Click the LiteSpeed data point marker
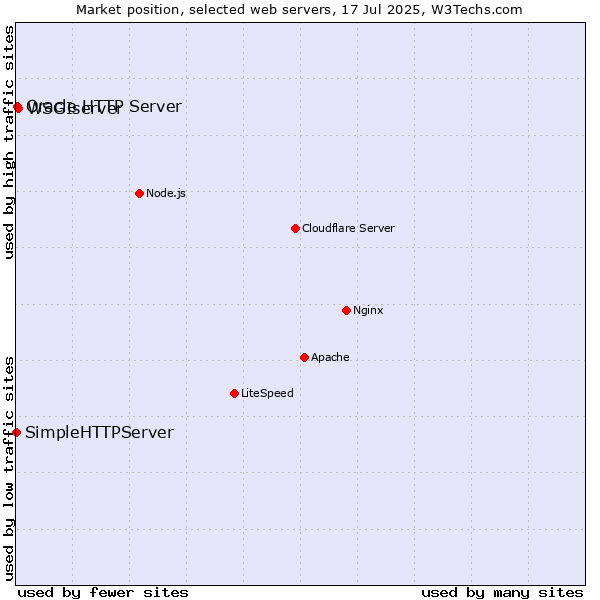Screen dimensions: 600x600 [235, 393]
